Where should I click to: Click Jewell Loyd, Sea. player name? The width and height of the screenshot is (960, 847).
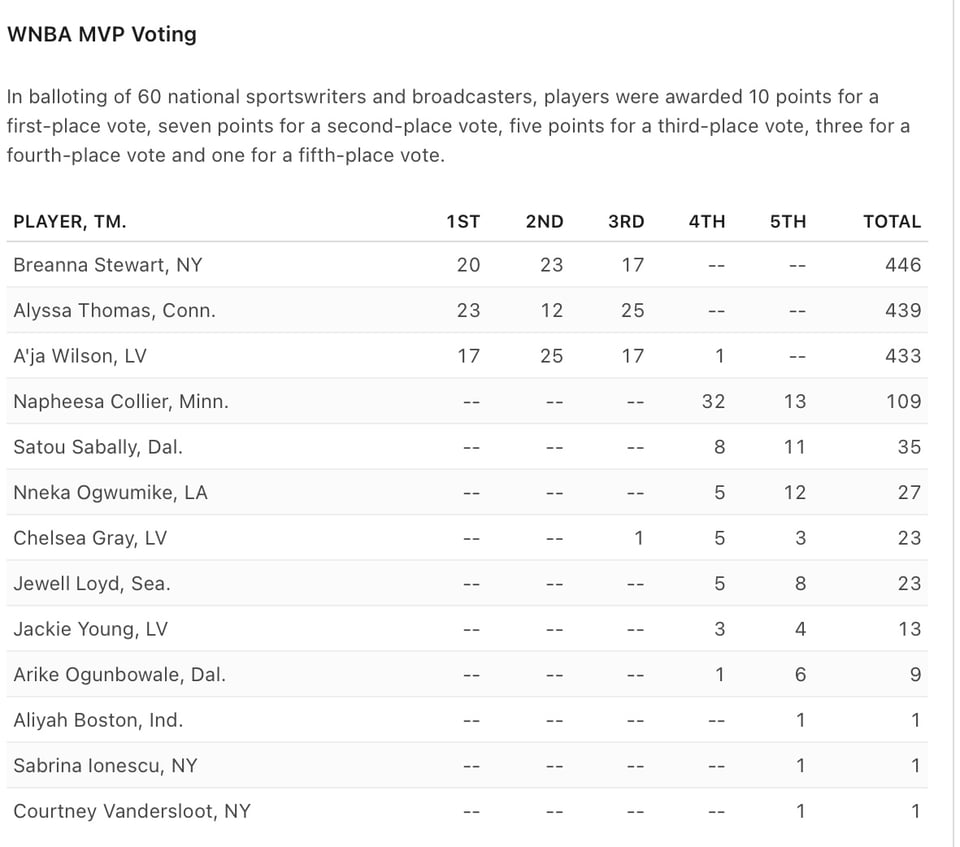click(92, 584)
